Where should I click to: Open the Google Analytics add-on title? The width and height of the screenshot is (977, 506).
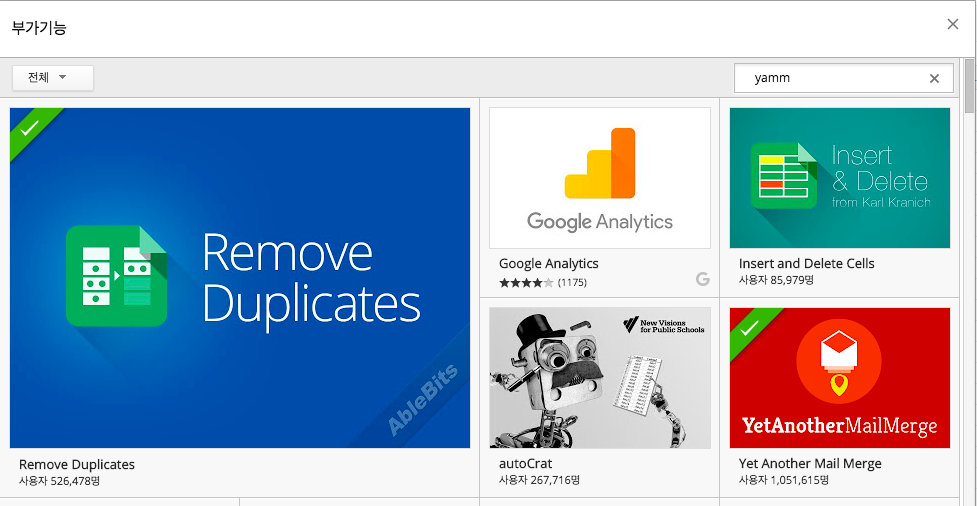point(549,264)
